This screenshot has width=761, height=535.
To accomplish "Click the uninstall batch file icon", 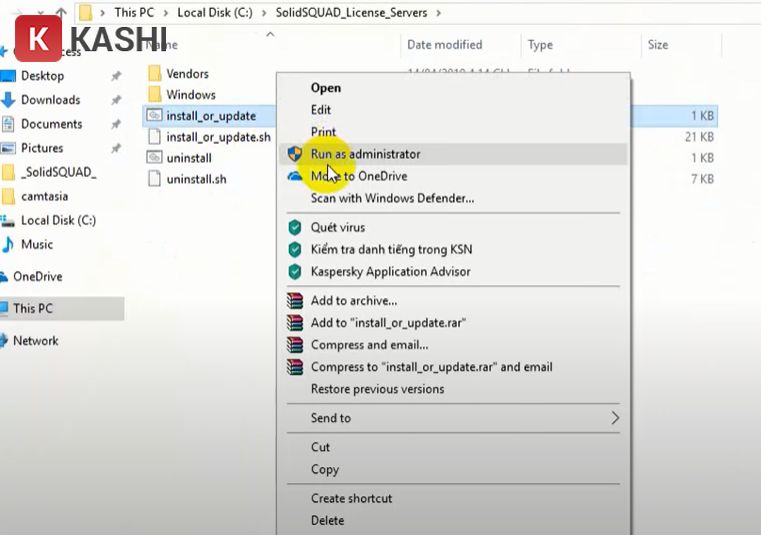I will 154,157.
